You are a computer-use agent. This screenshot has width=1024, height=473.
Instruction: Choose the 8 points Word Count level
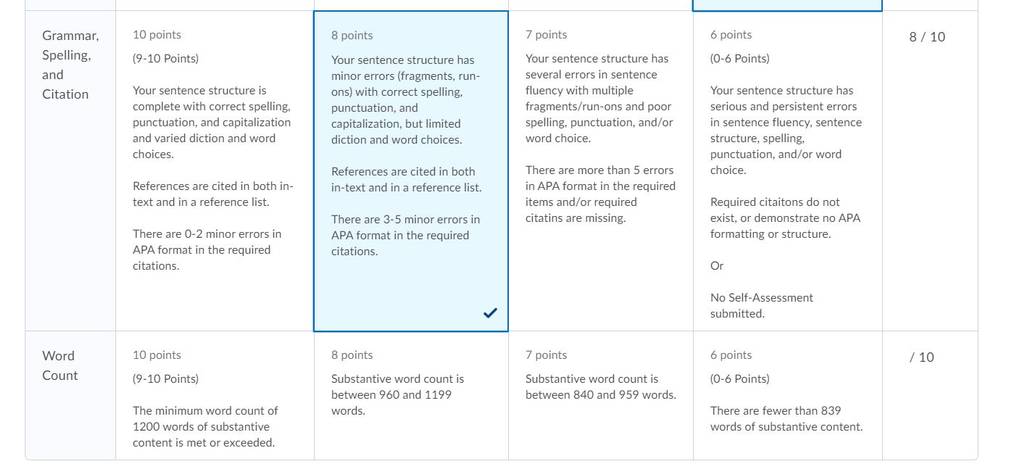pos(411,395)
